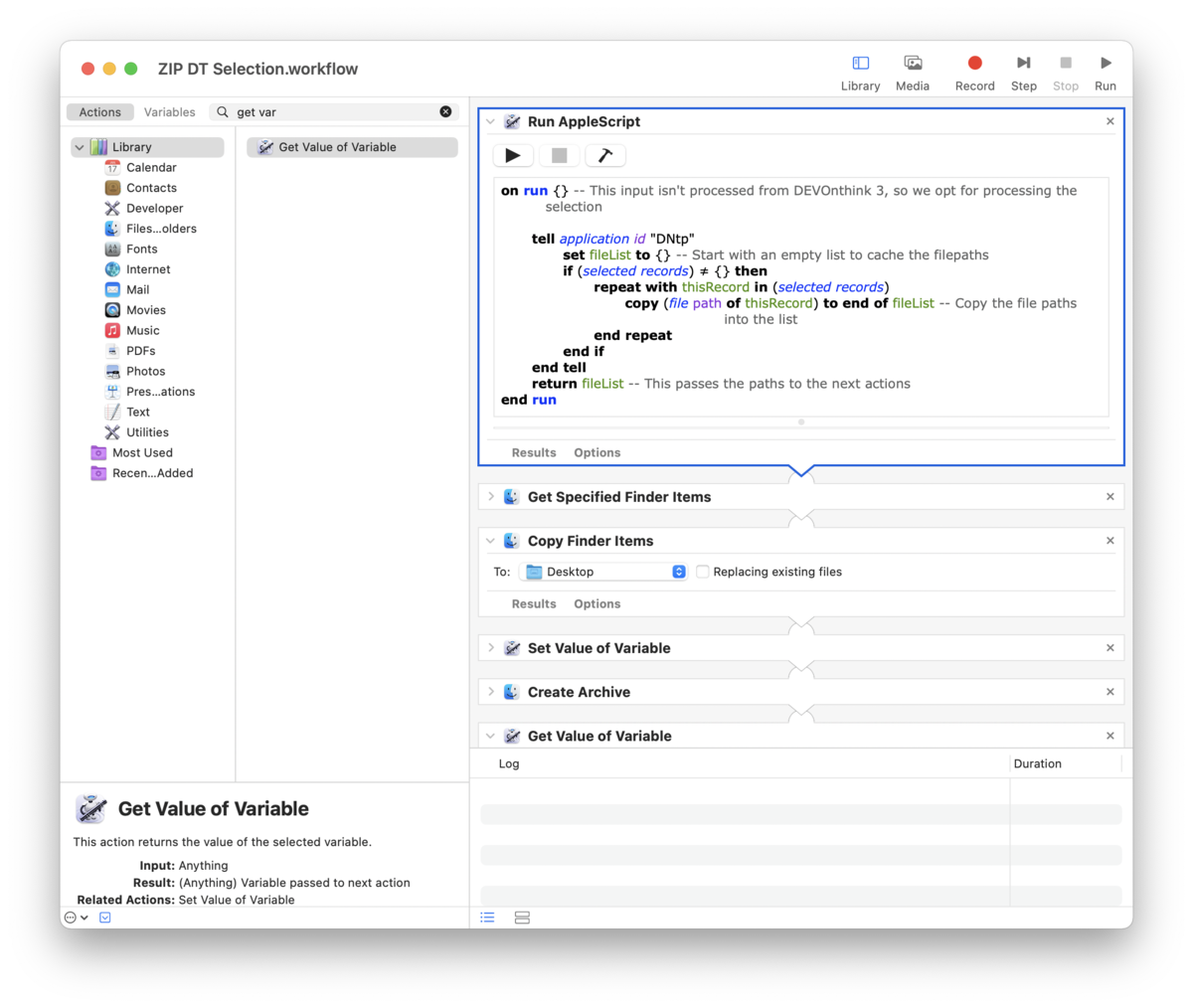Show Options of Copy Finder Items

pos(596,603)
